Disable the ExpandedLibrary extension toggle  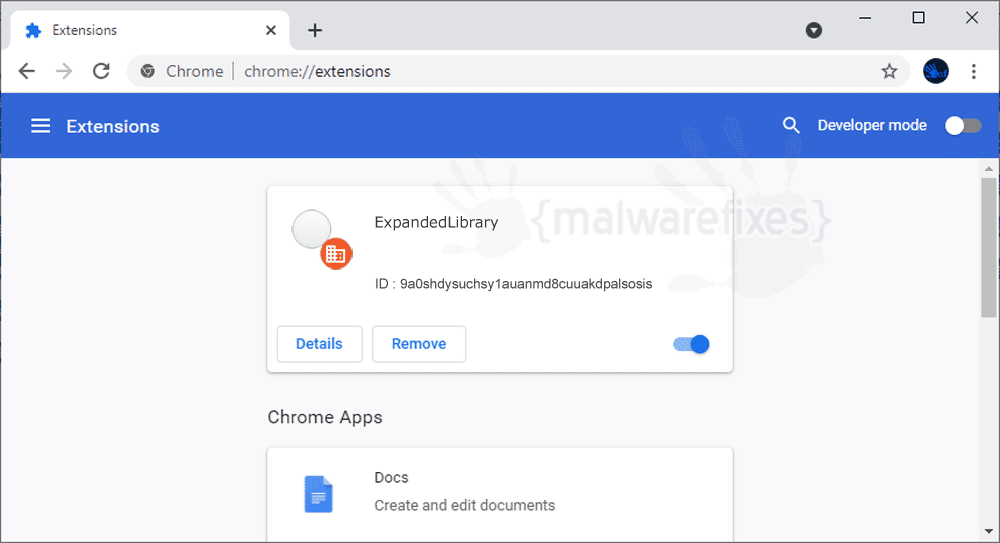pyautogui.click(x=691, y=344)
